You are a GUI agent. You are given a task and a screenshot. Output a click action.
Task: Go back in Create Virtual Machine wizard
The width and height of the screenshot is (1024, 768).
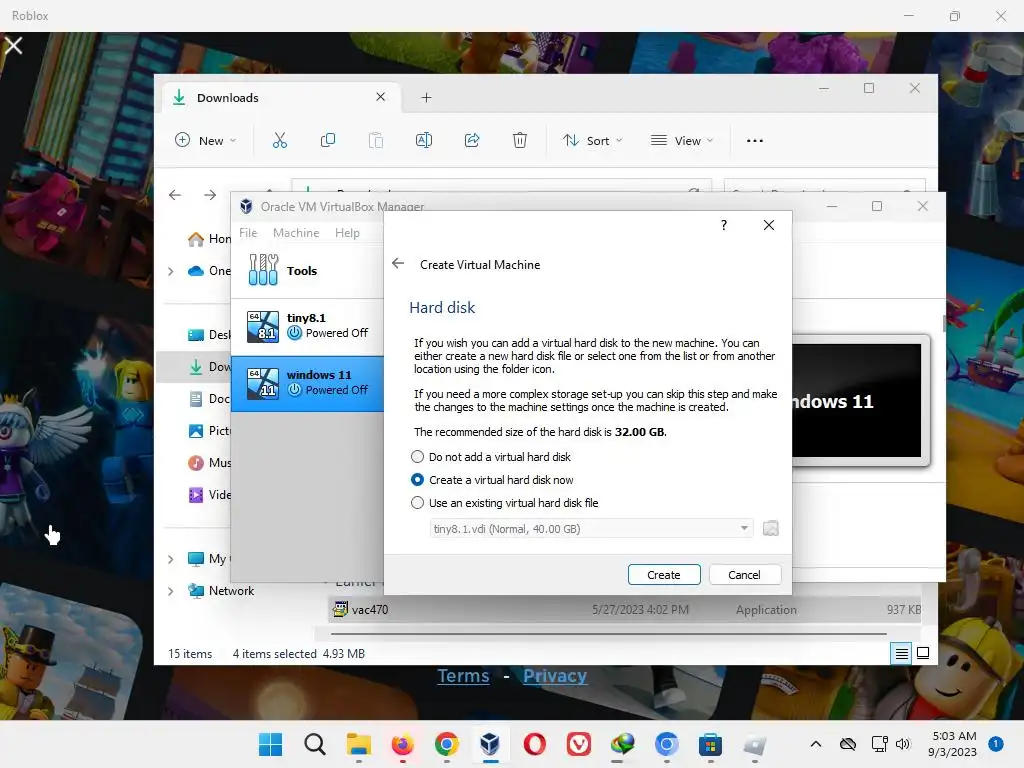tap(398, 264)
